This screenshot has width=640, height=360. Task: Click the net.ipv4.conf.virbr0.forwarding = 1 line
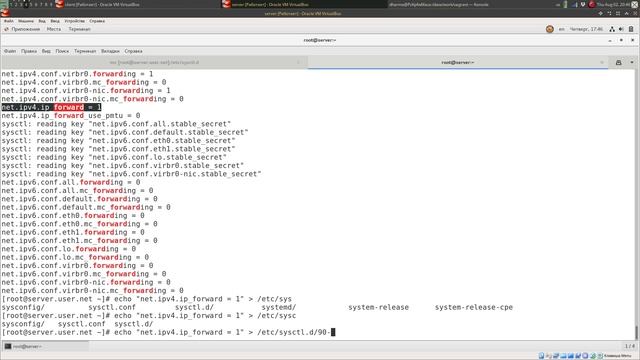[77, 74]
